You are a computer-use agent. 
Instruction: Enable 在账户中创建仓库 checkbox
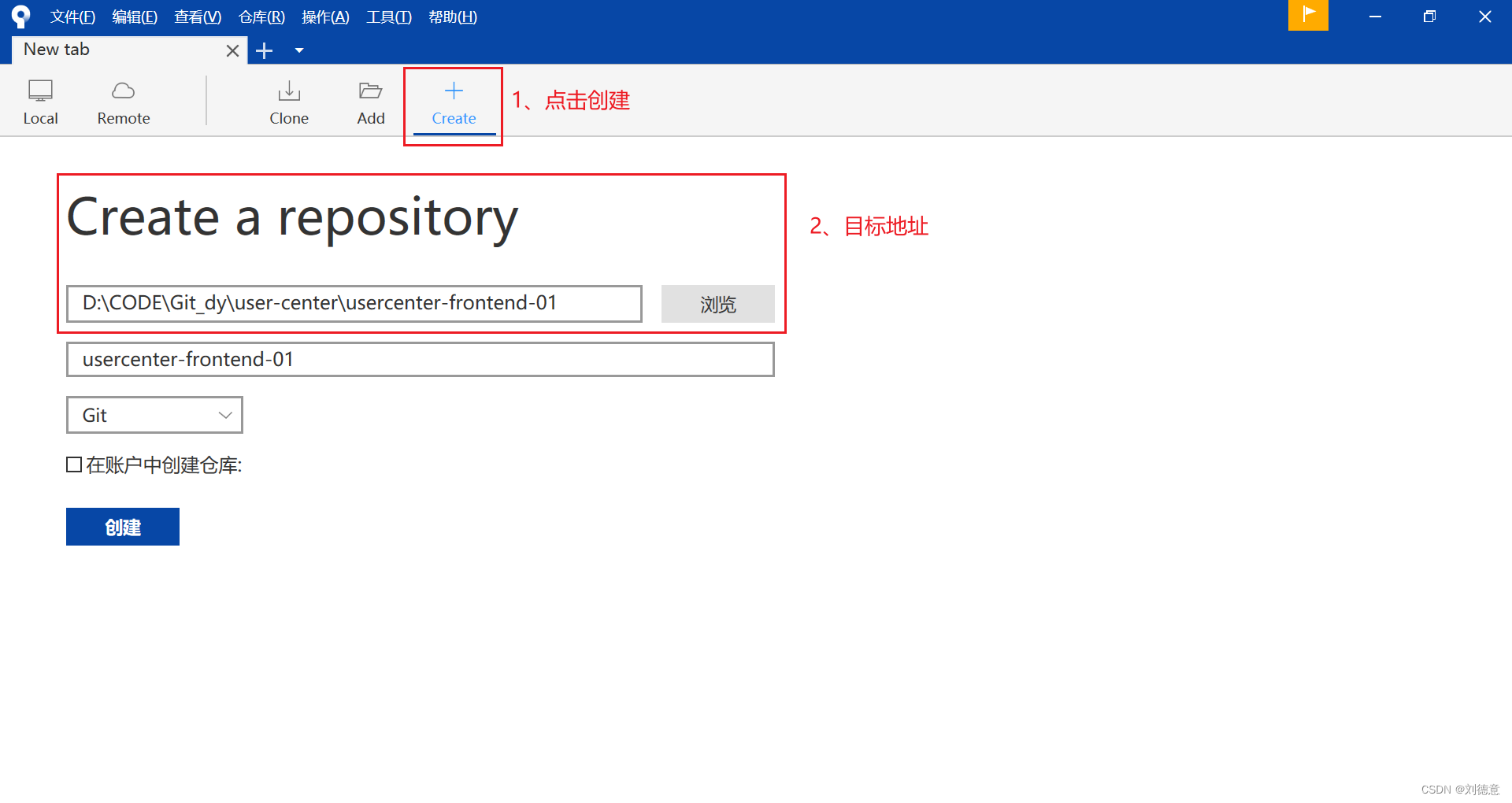(x=74, y=465)
